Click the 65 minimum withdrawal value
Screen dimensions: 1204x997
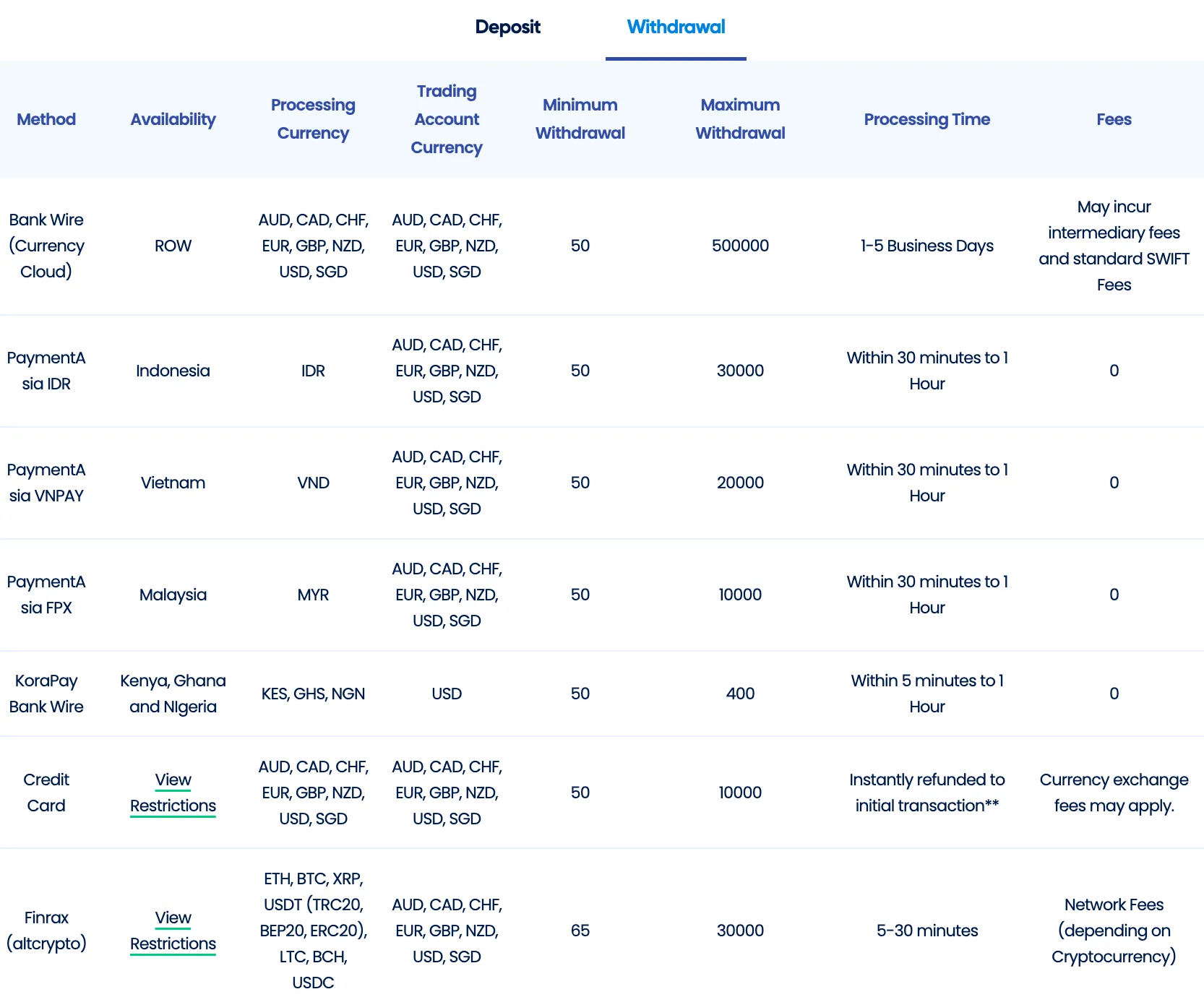(580, 931)
